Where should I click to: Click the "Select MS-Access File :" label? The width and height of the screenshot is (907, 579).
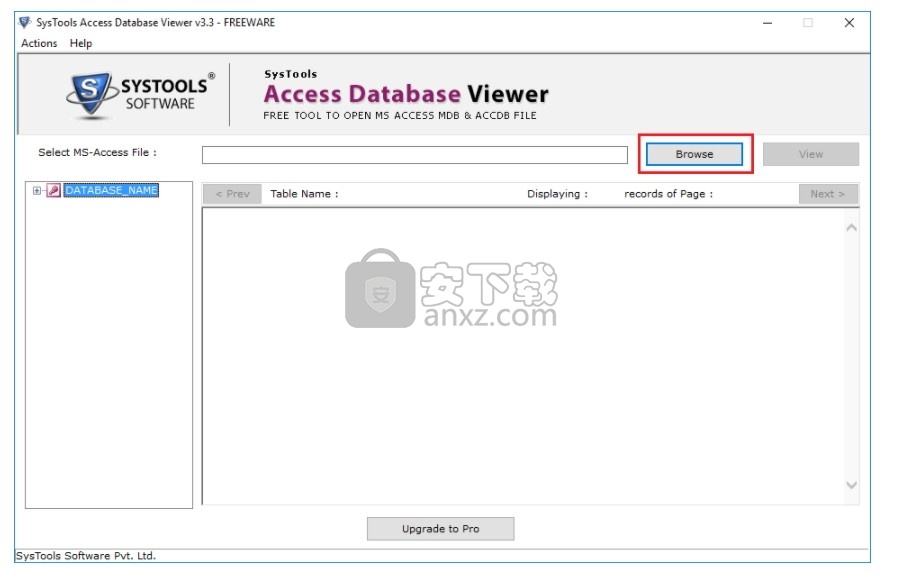tap(97, 153)
